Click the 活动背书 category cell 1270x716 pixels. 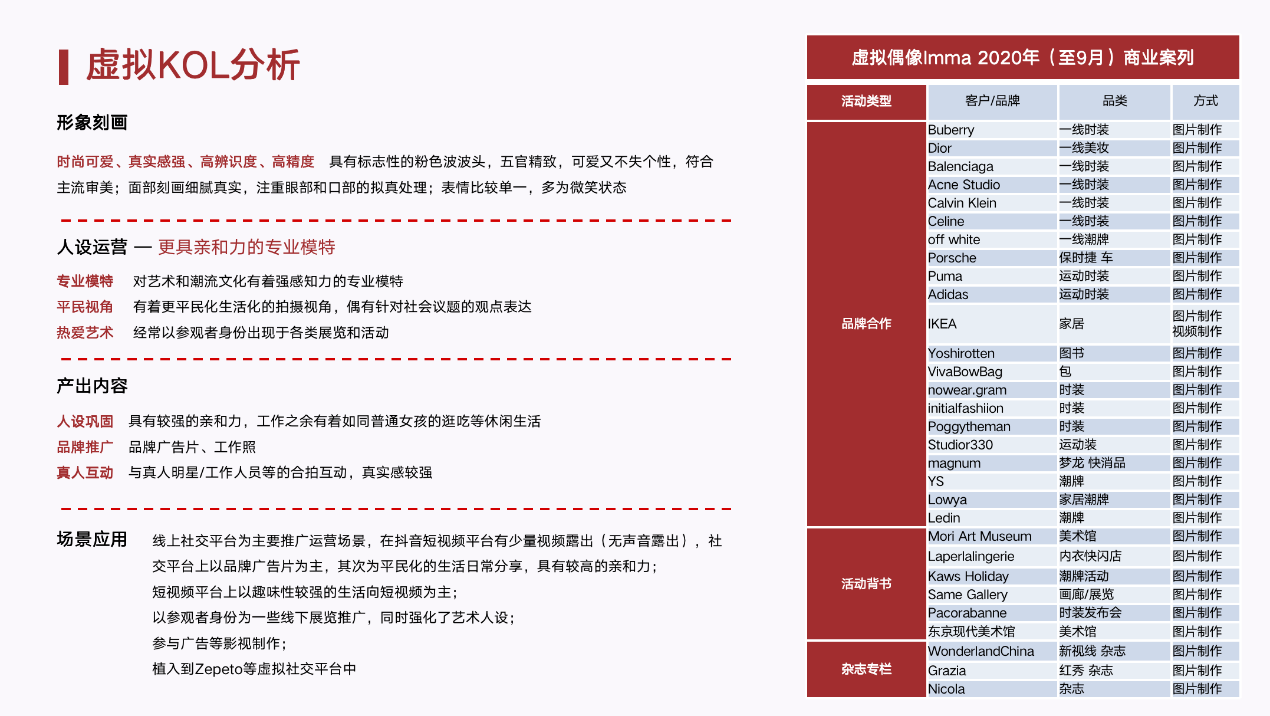coord(866,584)
